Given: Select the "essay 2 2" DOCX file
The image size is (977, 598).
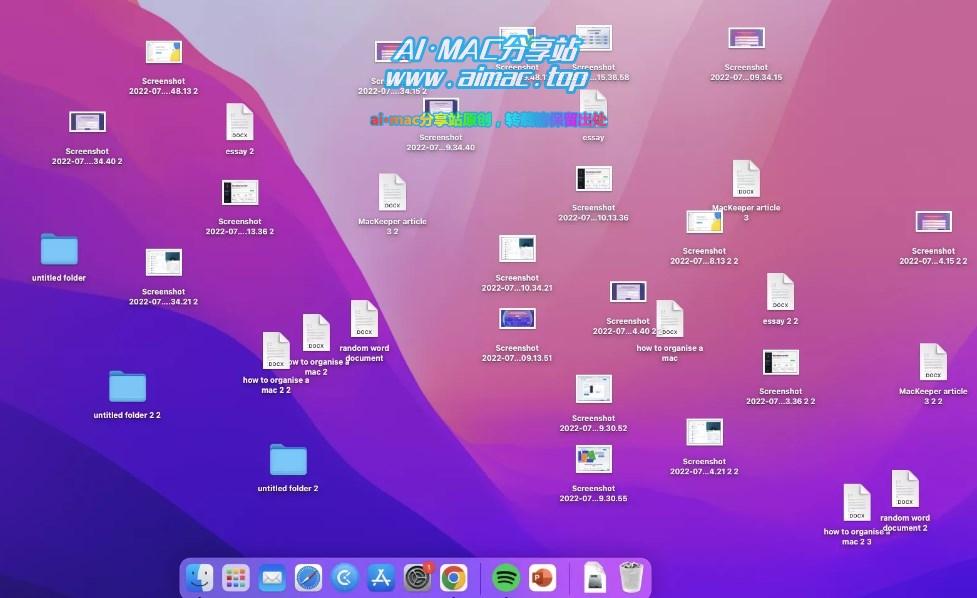Looking at the screenshot, I should click(781, 292).
